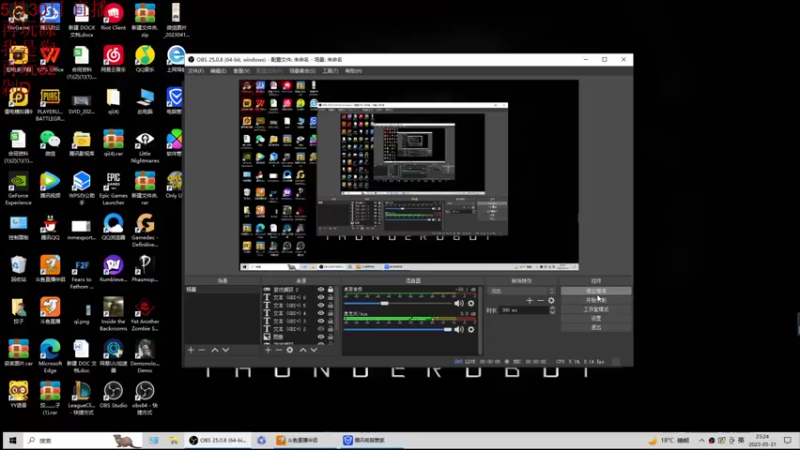Increase transition duration with the up arrow
Image resolution: width=800 pixels, height=450 pixels.
pyautogui.click(x=552, y=308)
